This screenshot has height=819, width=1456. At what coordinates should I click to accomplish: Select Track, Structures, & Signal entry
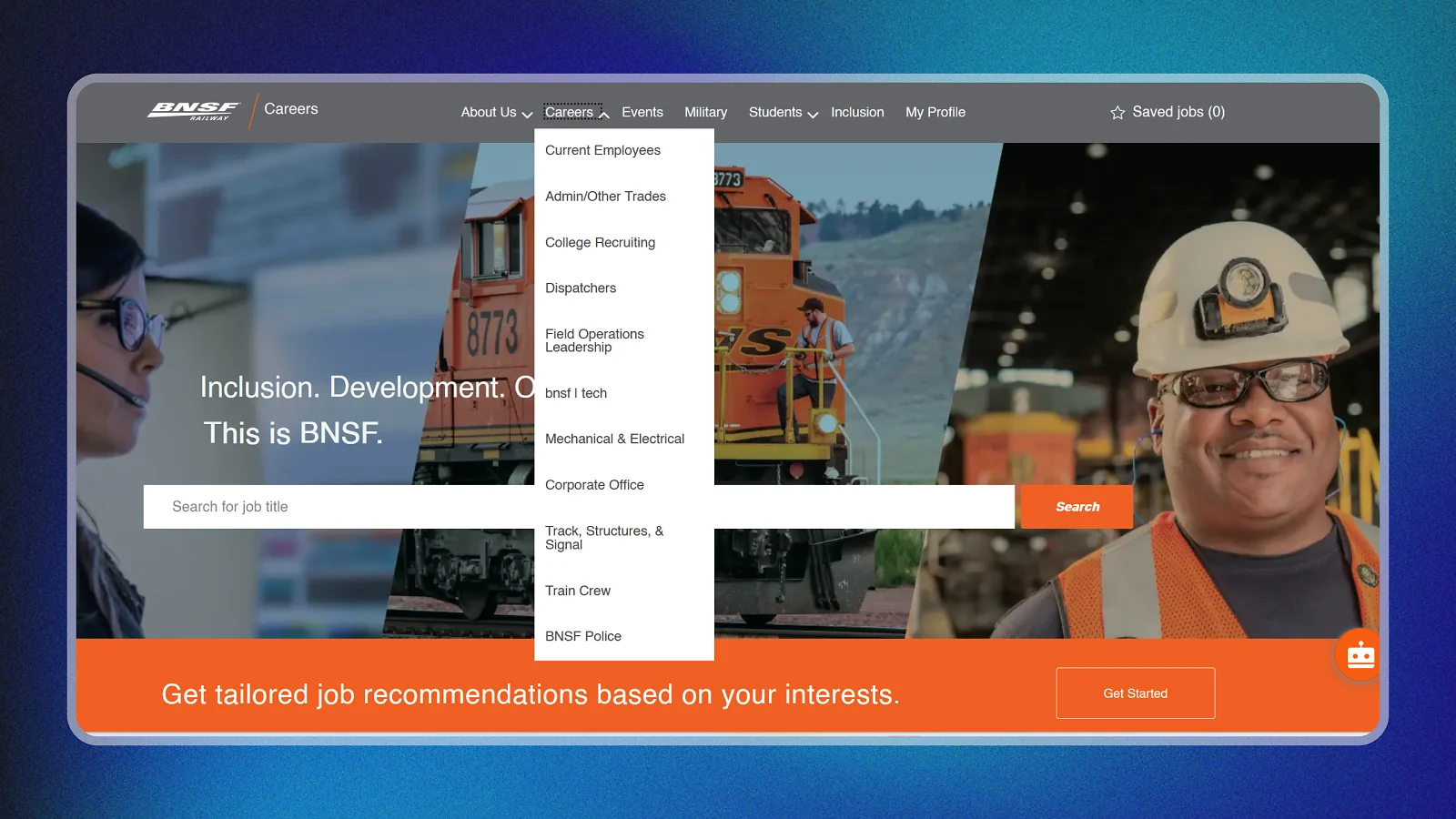coord(604,538)
